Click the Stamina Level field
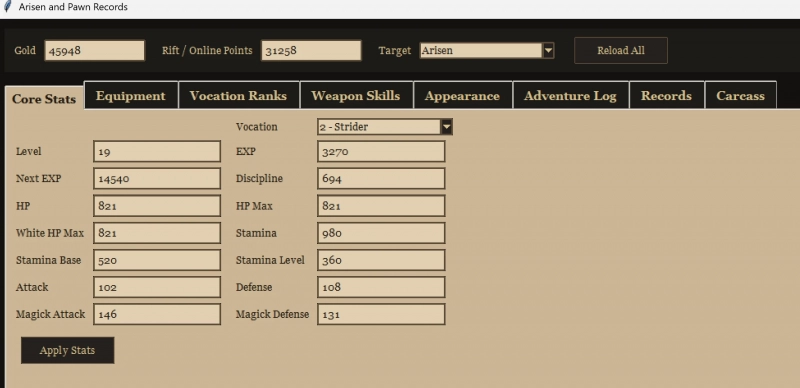Screen dimensions: 800x388 [381, 260]
